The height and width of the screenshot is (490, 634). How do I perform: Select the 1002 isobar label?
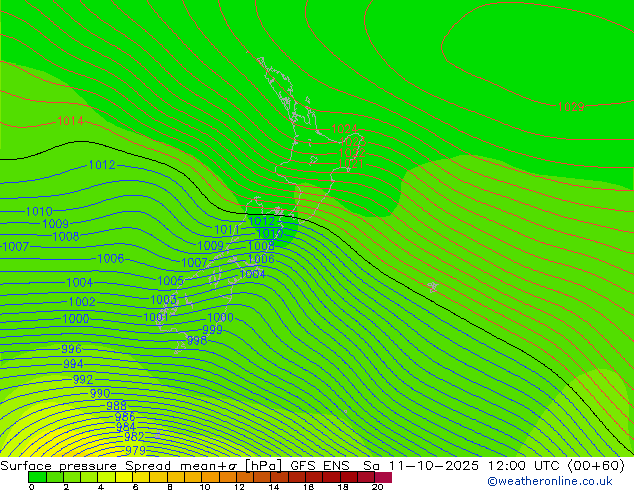[x=82, y=302]
